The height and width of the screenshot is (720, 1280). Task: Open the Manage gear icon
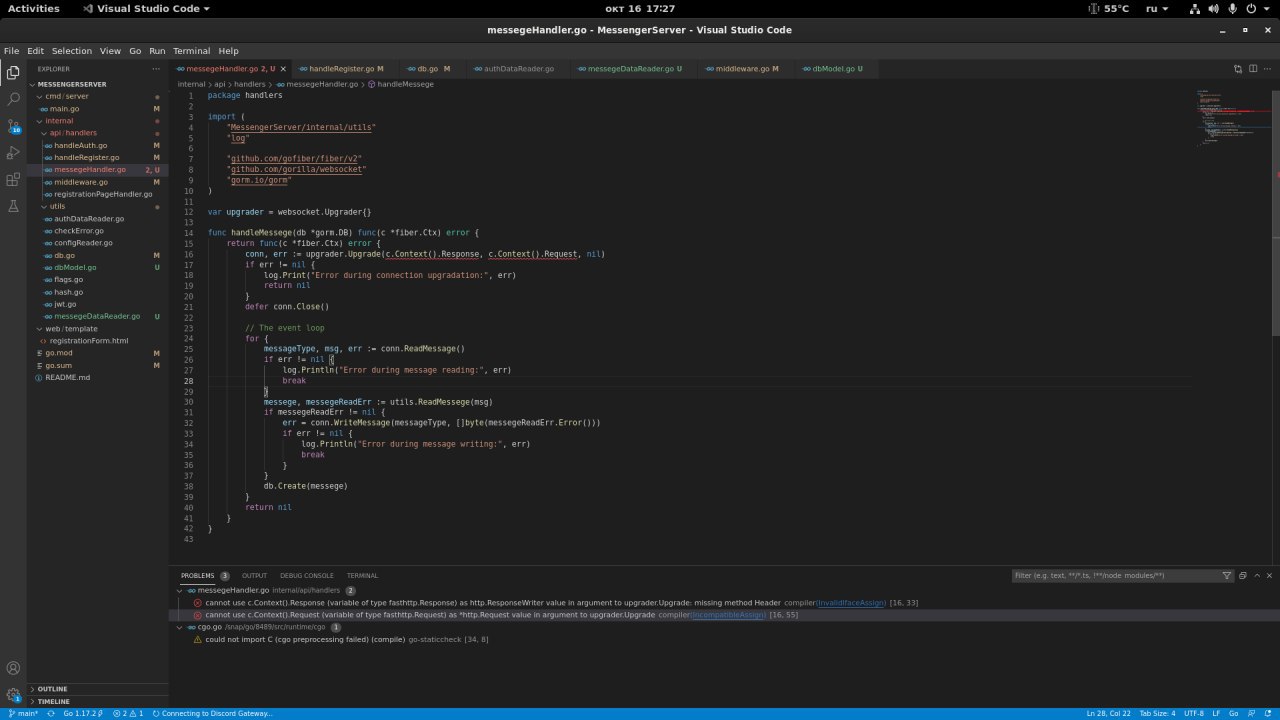coord(13,694)
